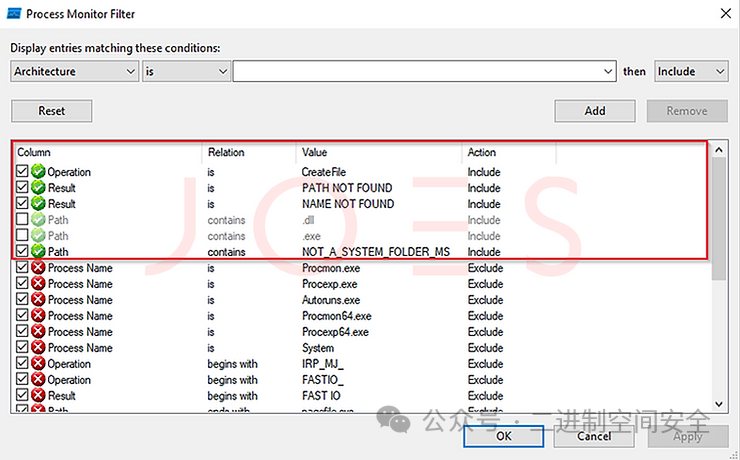Click green icon beside PATH NOT FOUND result
This screenshot has width=740, height=460.
[38, 188]
